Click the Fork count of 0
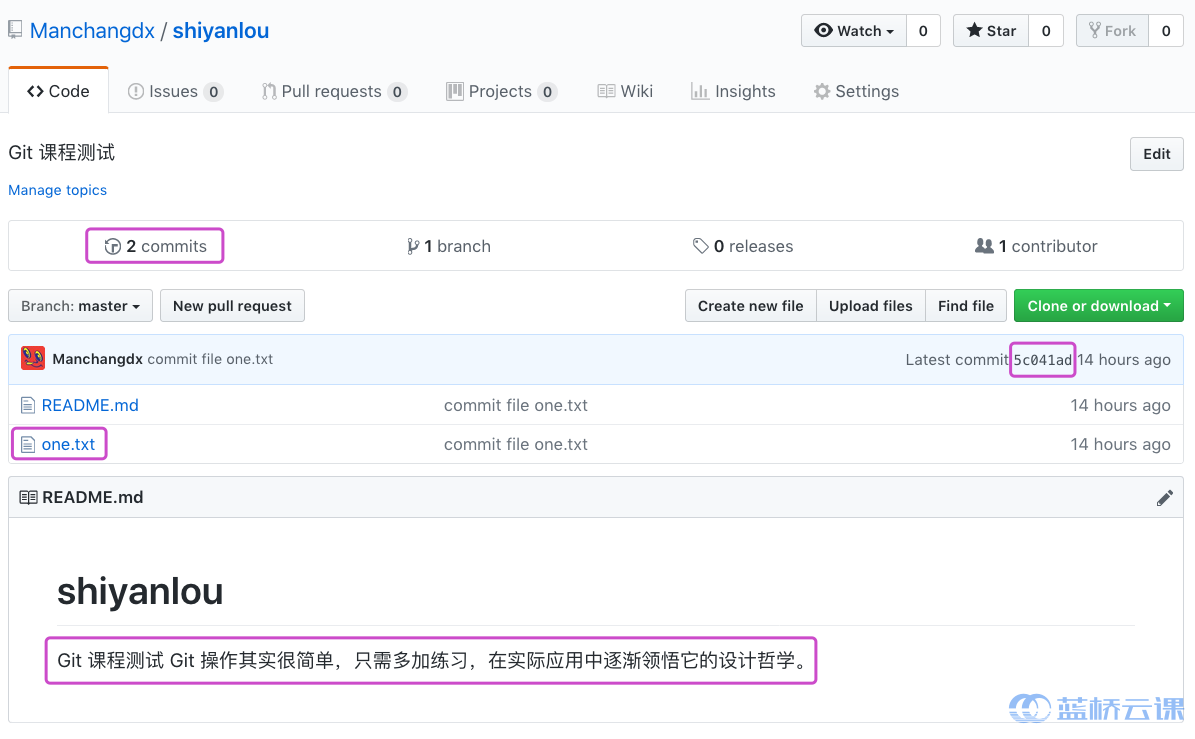 [1166, 30]
